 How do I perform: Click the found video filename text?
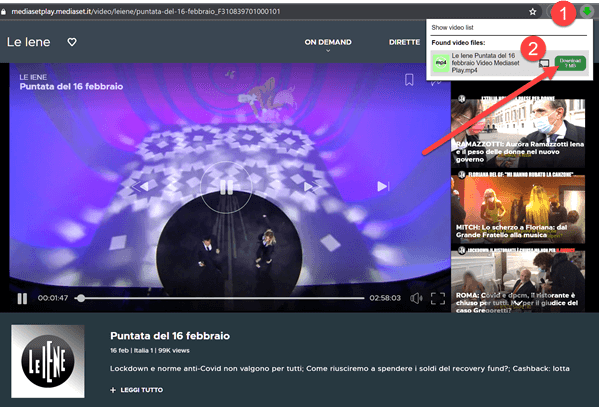click(485, 63)
